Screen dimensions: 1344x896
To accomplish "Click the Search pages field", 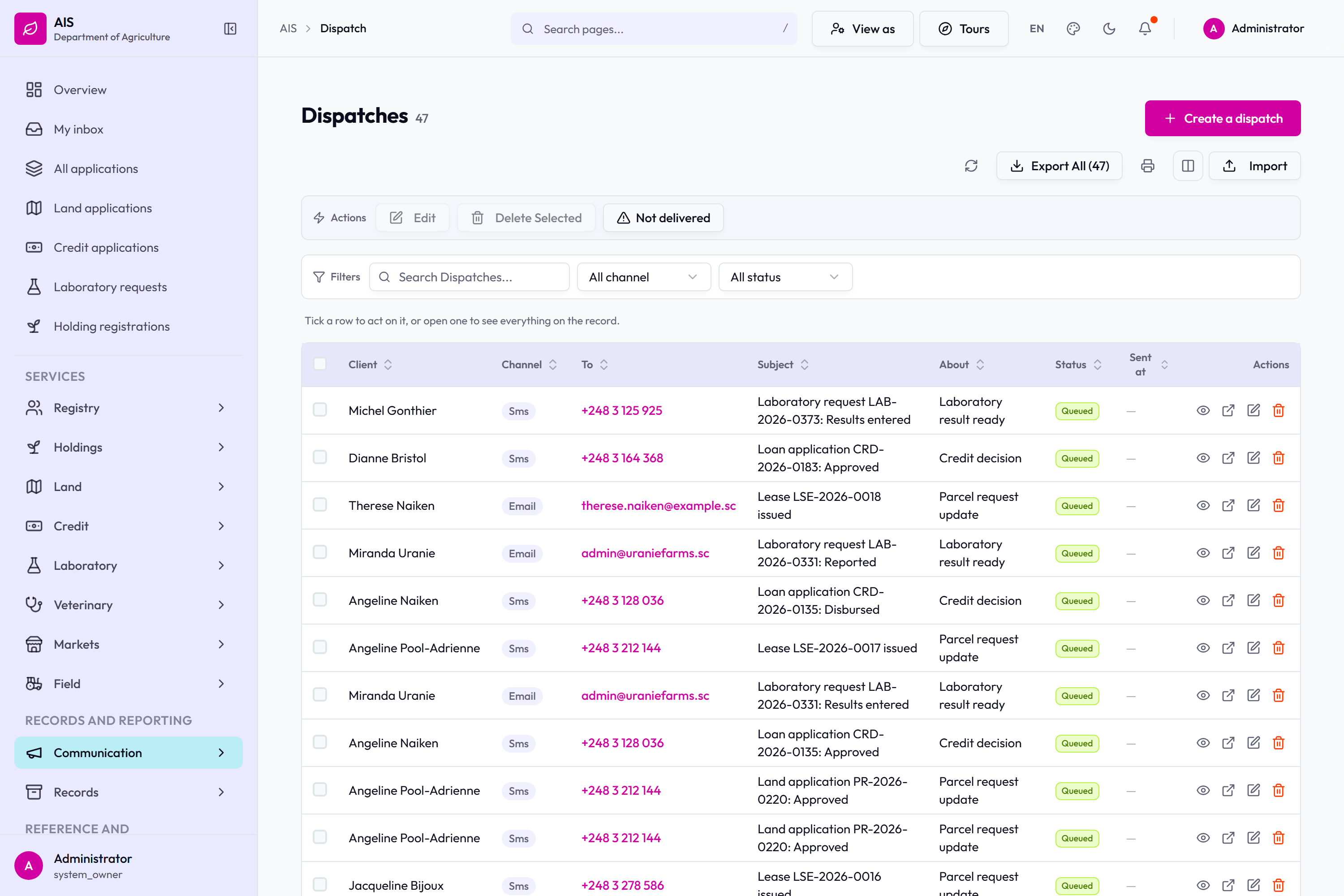I will click(x=654, y=29).
